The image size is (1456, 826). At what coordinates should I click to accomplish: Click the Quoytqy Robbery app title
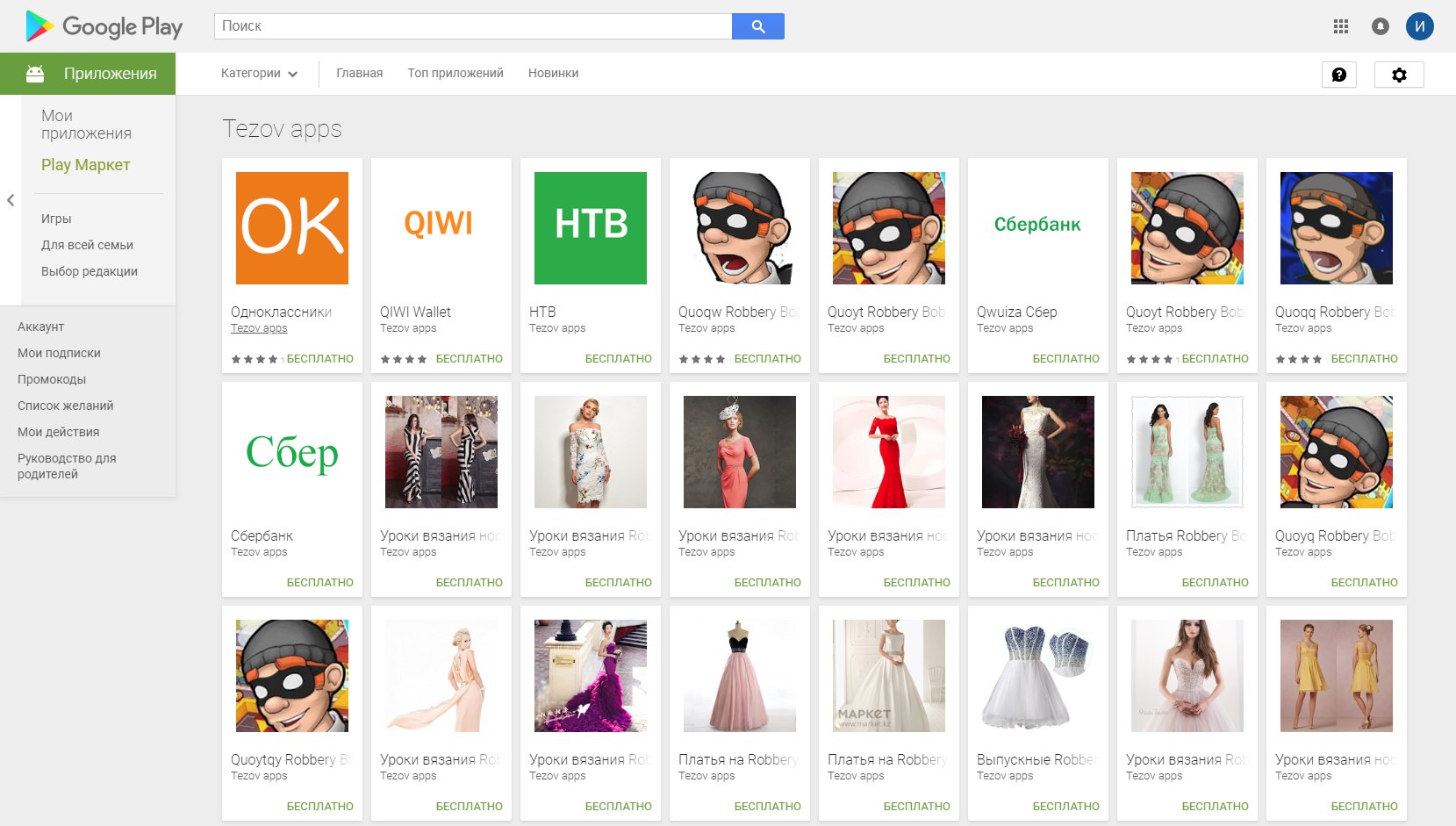coord(290,759)
